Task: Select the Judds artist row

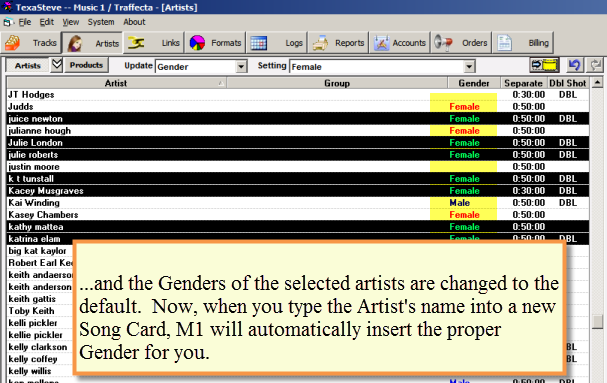Action: tap(298, 106)
